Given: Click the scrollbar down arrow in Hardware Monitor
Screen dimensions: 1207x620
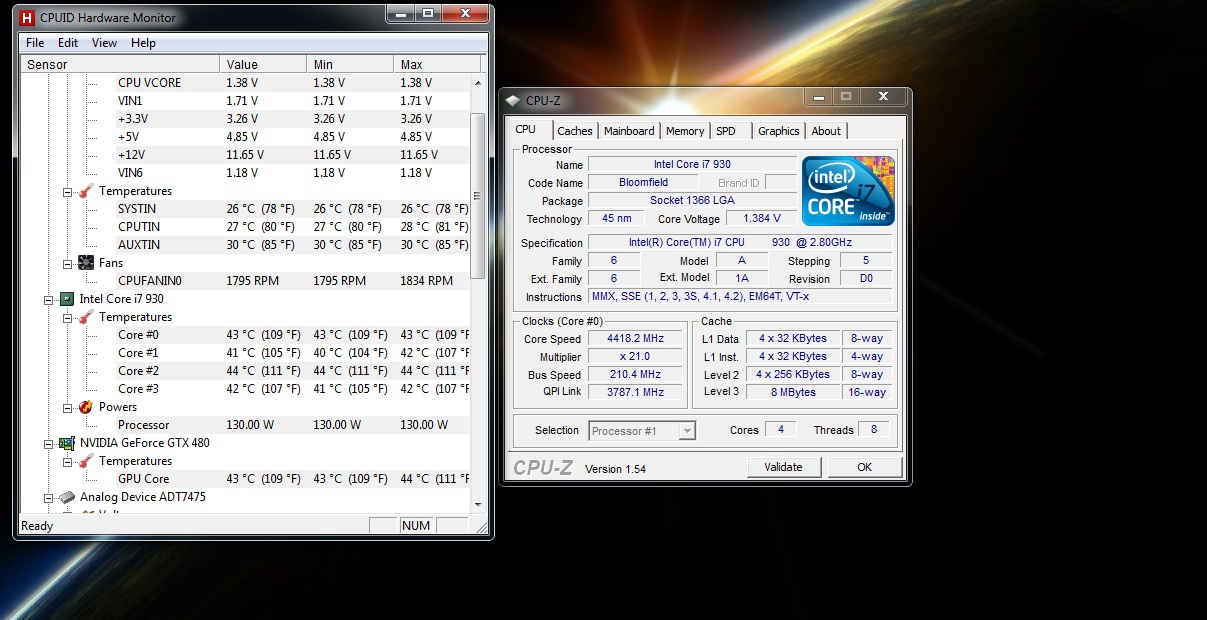Looking at the screenshot, I should tap(478, 505).
